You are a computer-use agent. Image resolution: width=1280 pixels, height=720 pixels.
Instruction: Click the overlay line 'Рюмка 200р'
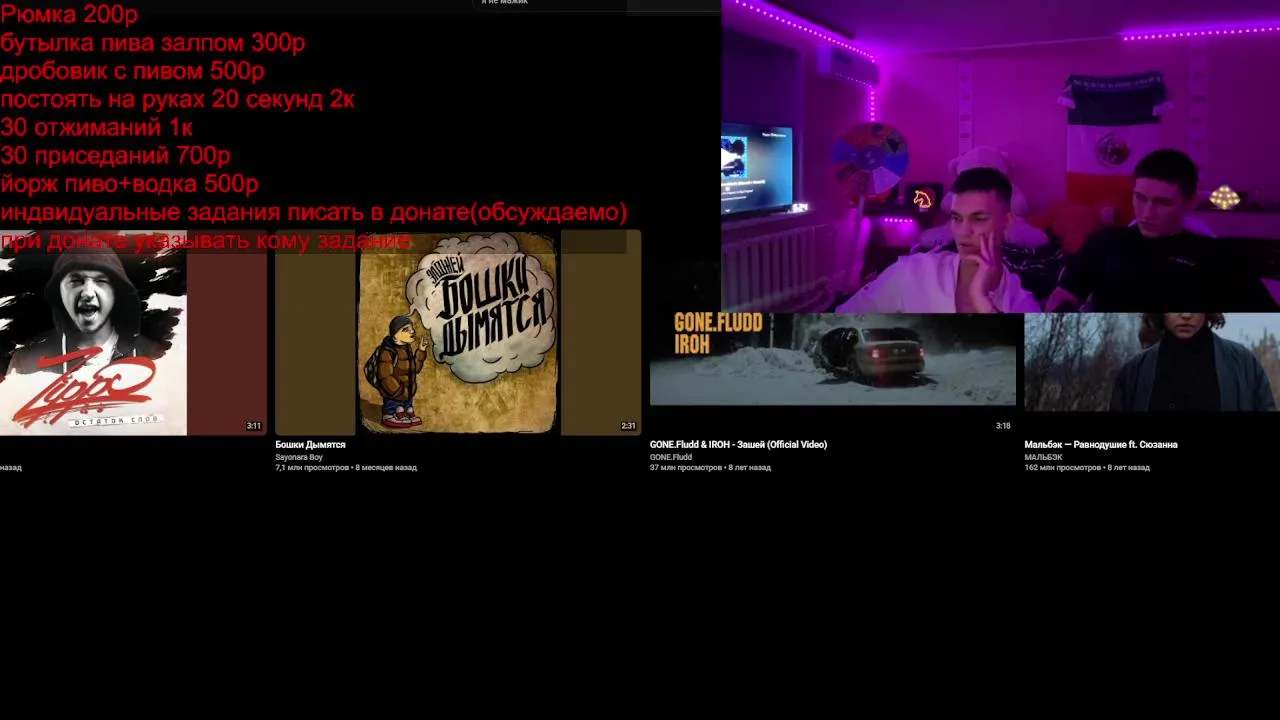click(69, 14)
